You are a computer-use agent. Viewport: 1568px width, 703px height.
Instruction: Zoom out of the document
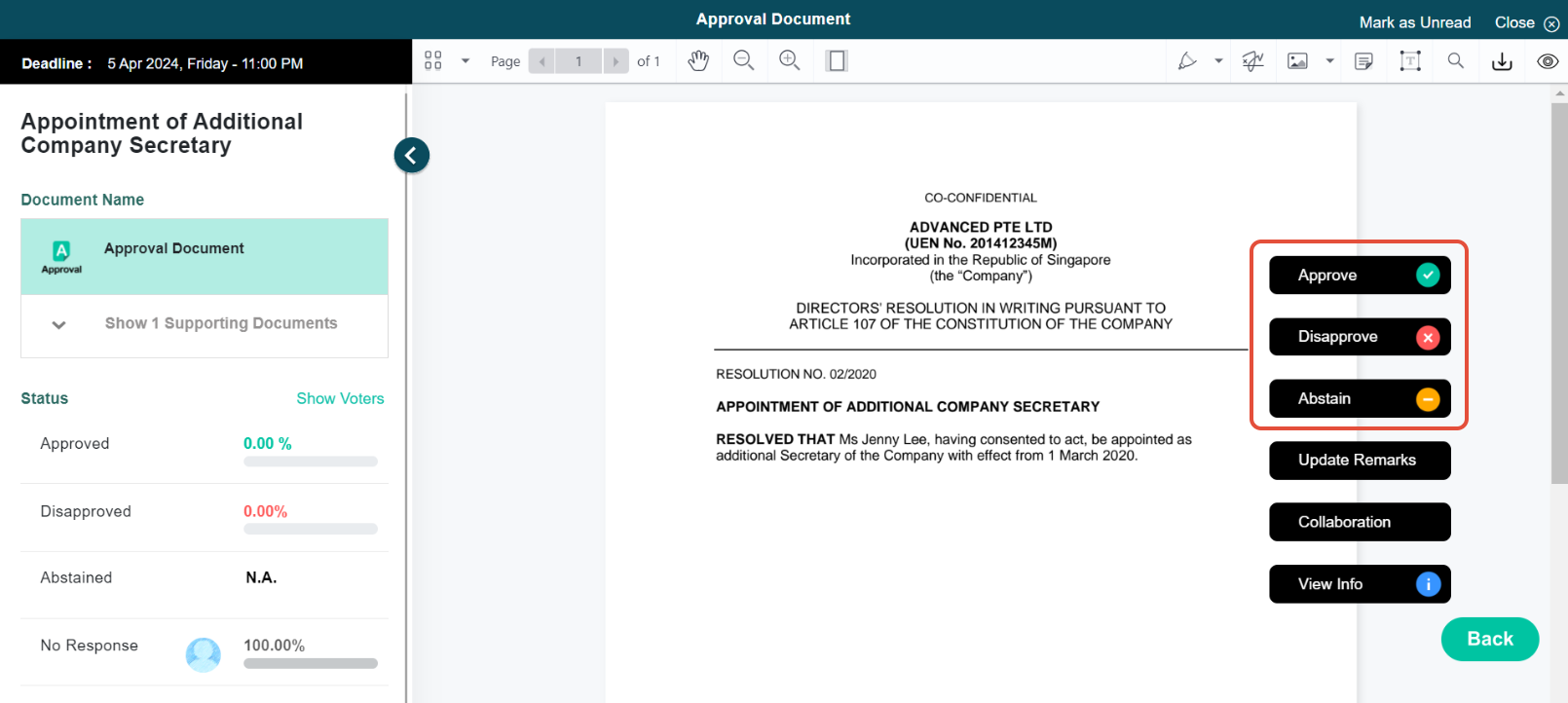tap(744, 61)
